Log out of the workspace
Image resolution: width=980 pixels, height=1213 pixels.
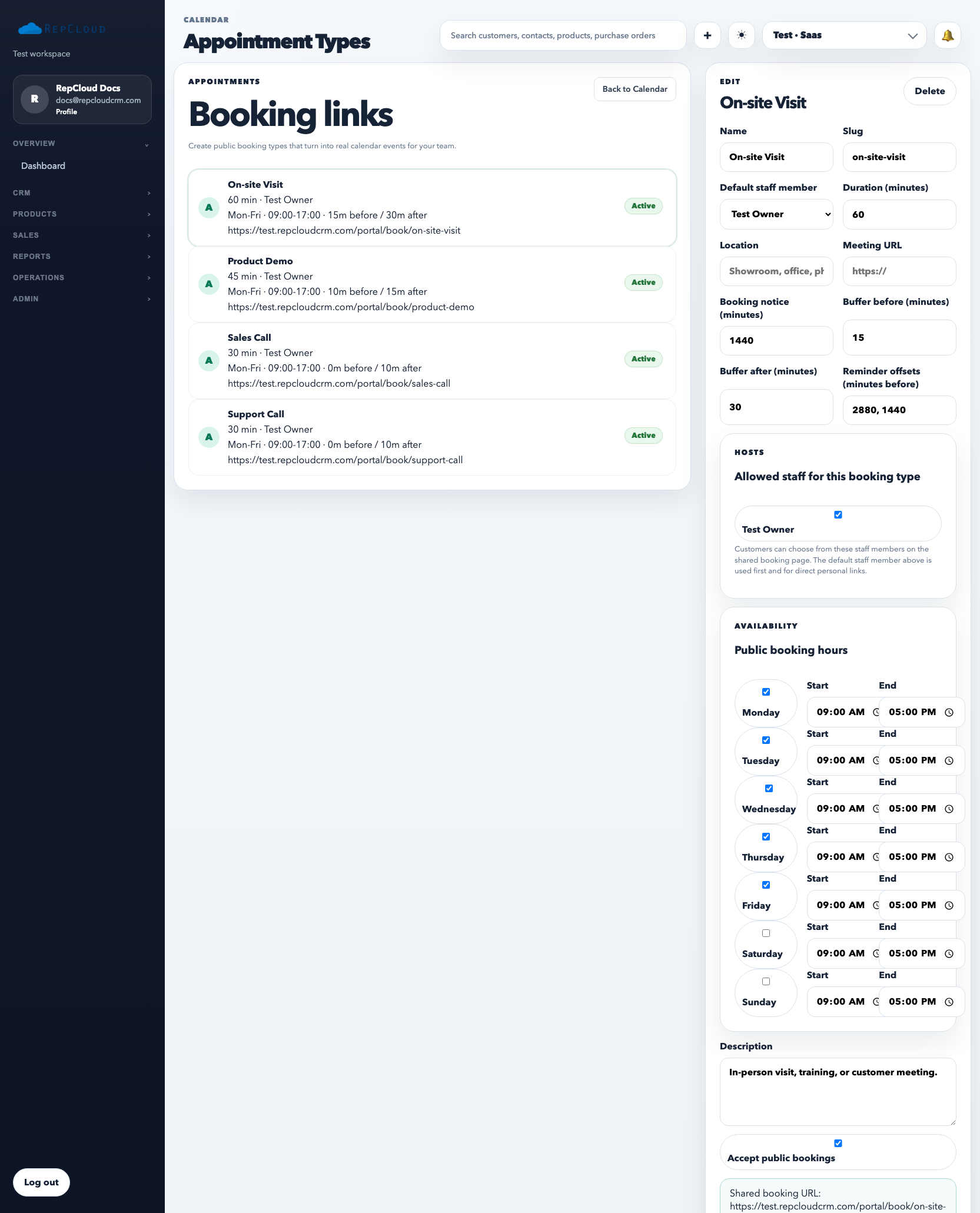pos(41,1182)
